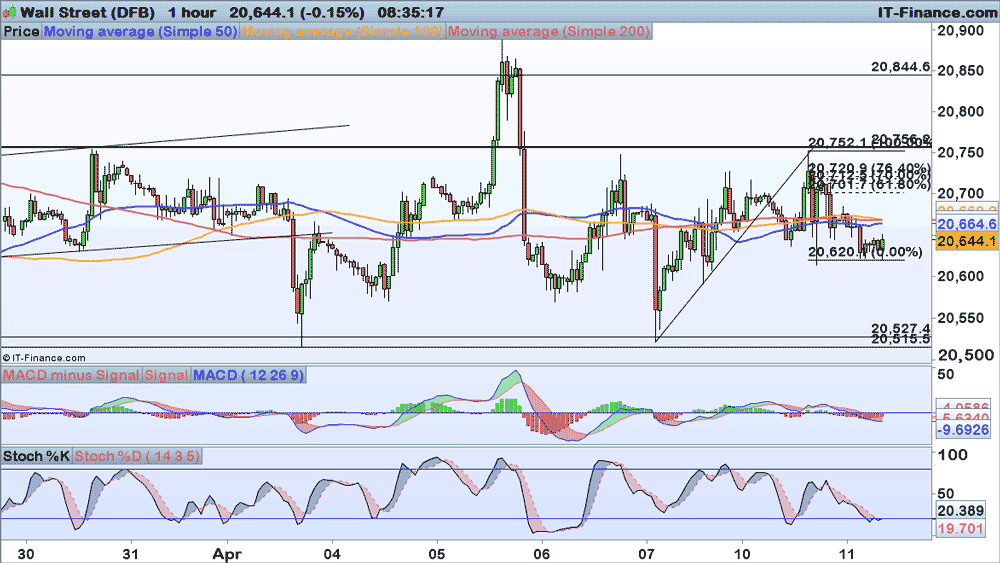Select the 20,644.1 (-0.15%) price readout in header
Screen dimensions: 1000x563
pos(297,12)
